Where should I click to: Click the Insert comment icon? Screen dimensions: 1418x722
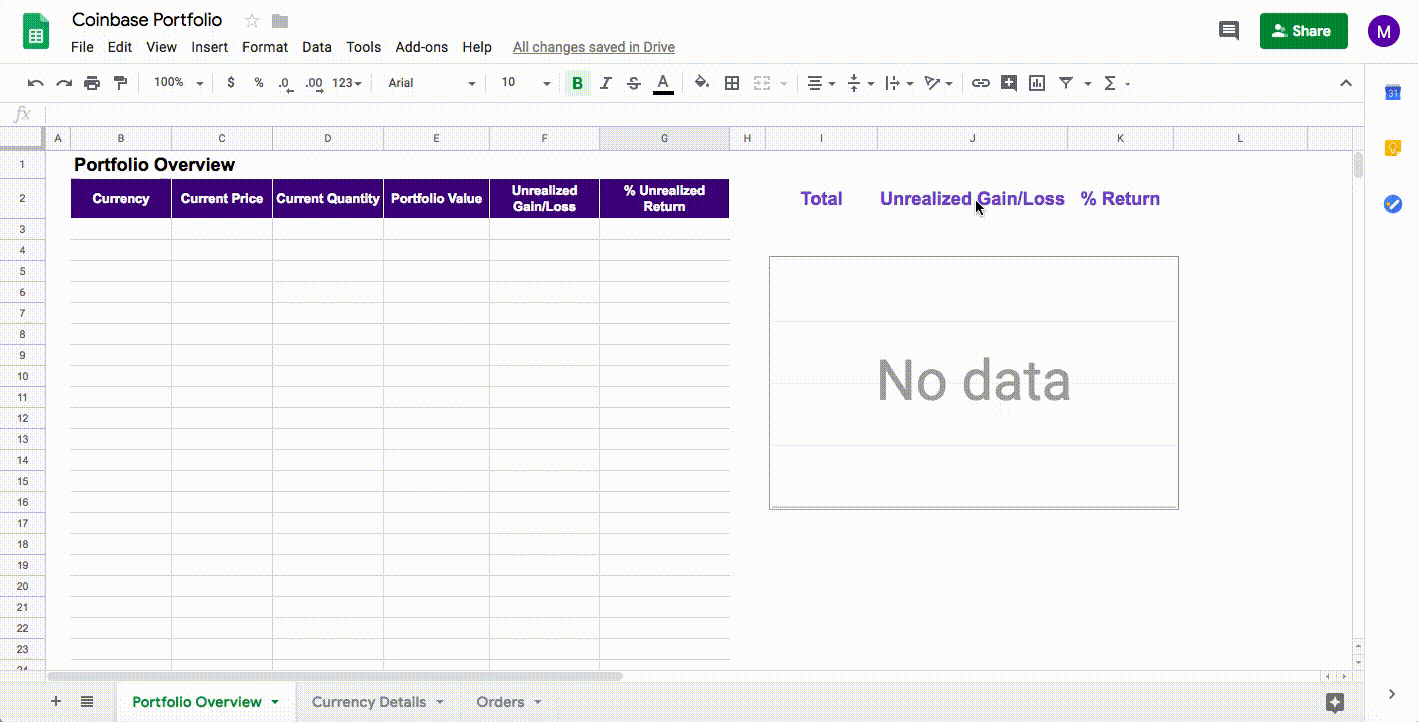(1009, 83)
